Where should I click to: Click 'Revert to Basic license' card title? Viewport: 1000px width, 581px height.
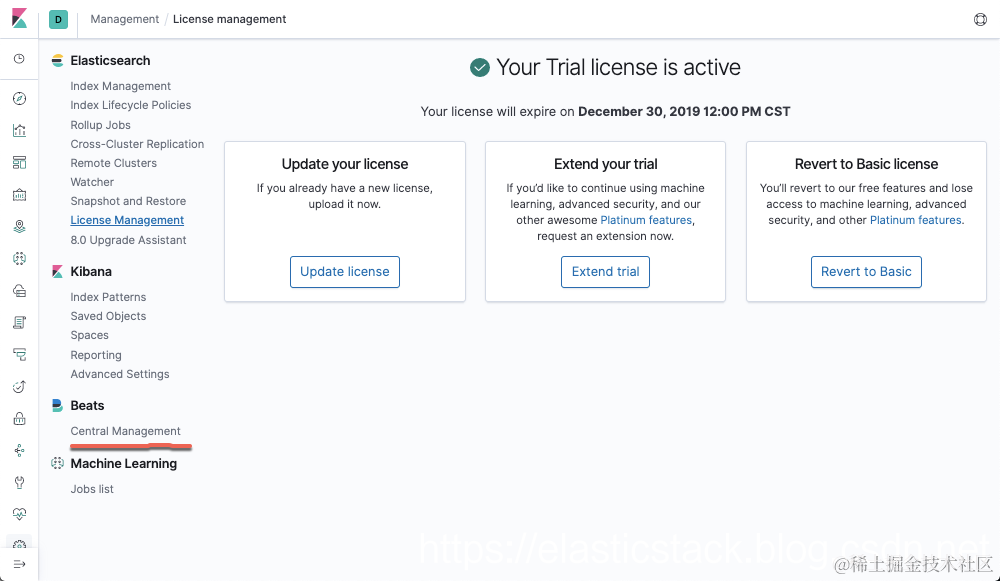point(866,164)
